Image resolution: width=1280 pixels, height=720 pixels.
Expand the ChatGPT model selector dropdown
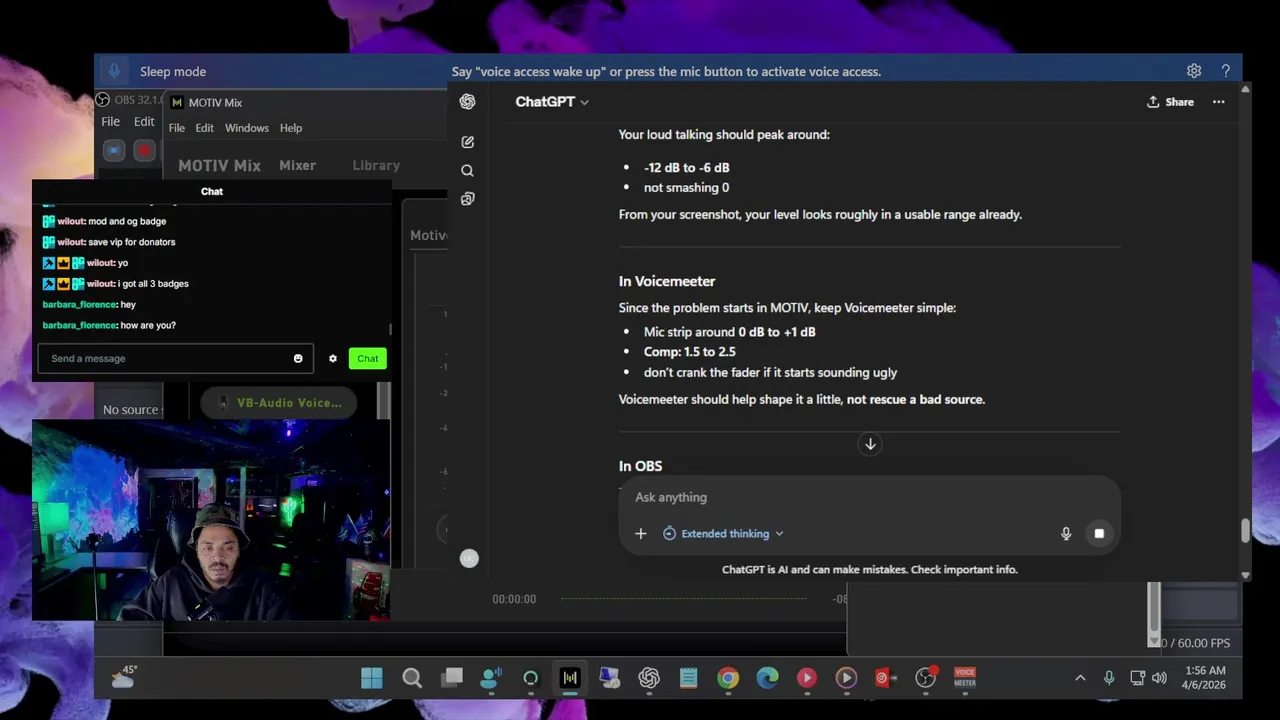tap(552, 102)
